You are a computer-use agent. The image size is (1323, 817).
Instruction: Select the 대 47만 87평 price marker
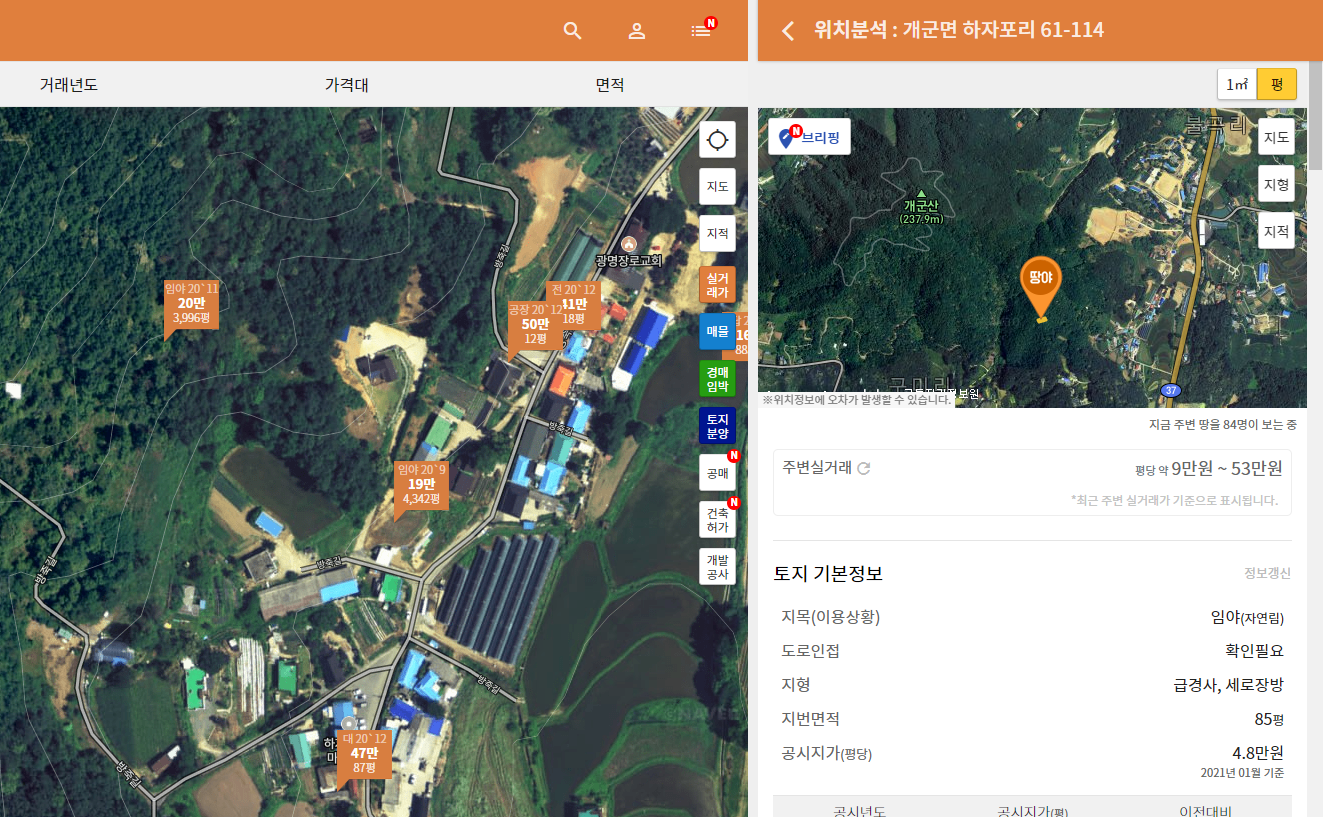click(x=364, y=753)
